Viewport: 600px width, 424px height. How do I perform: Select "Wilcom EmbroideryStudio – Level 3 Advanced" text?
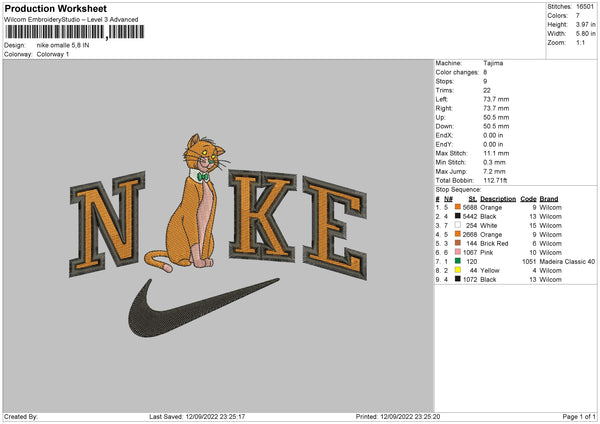point(71,20)
